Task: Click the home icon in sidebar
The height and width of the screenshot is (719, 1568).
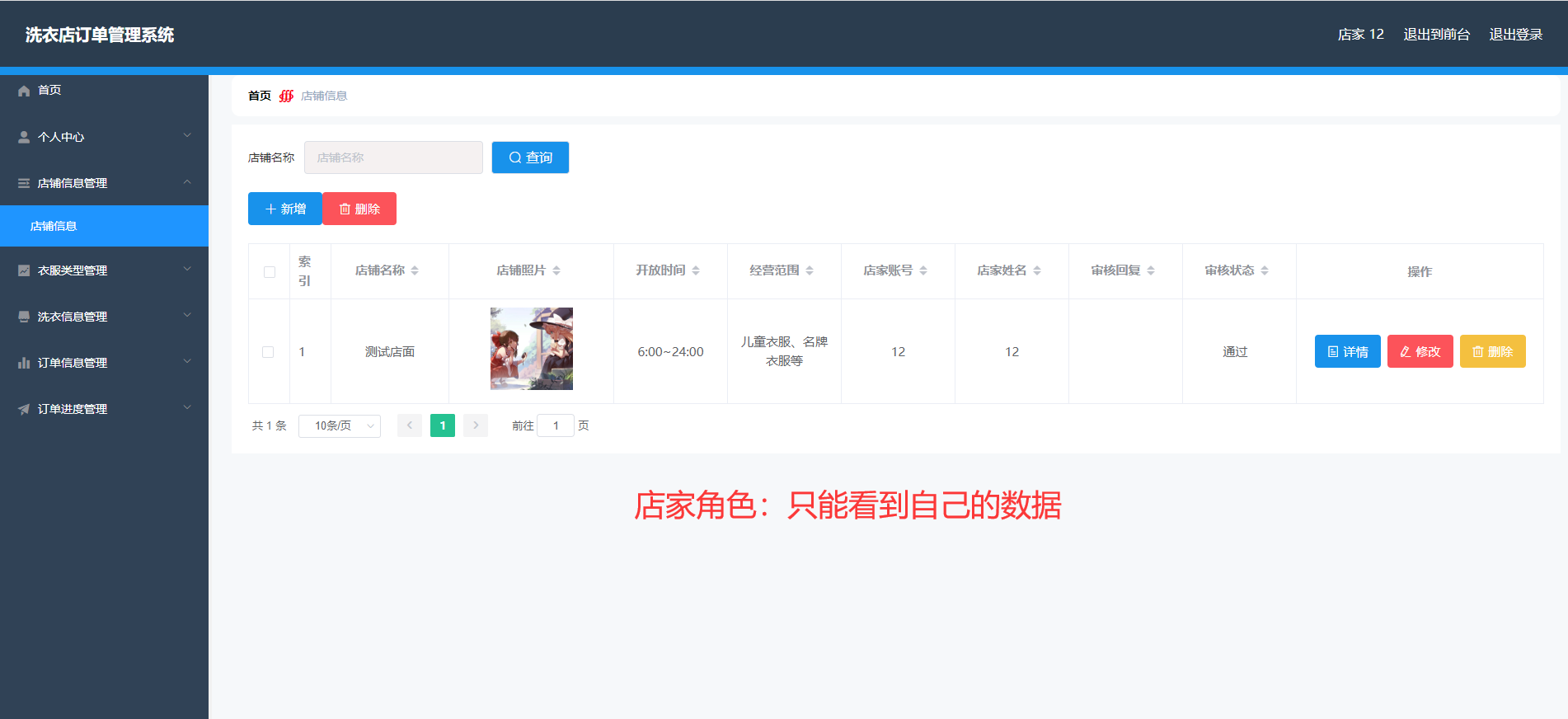Action: 24,91
